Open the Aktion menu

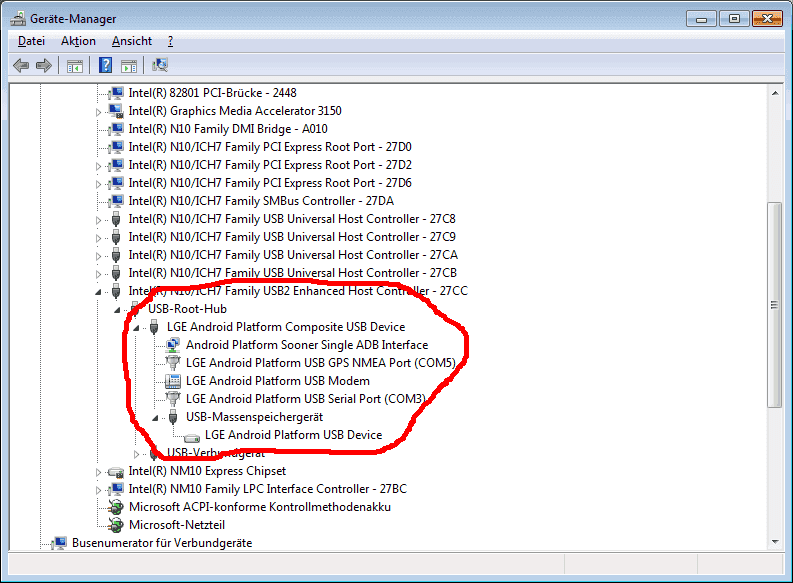point(78,41)
